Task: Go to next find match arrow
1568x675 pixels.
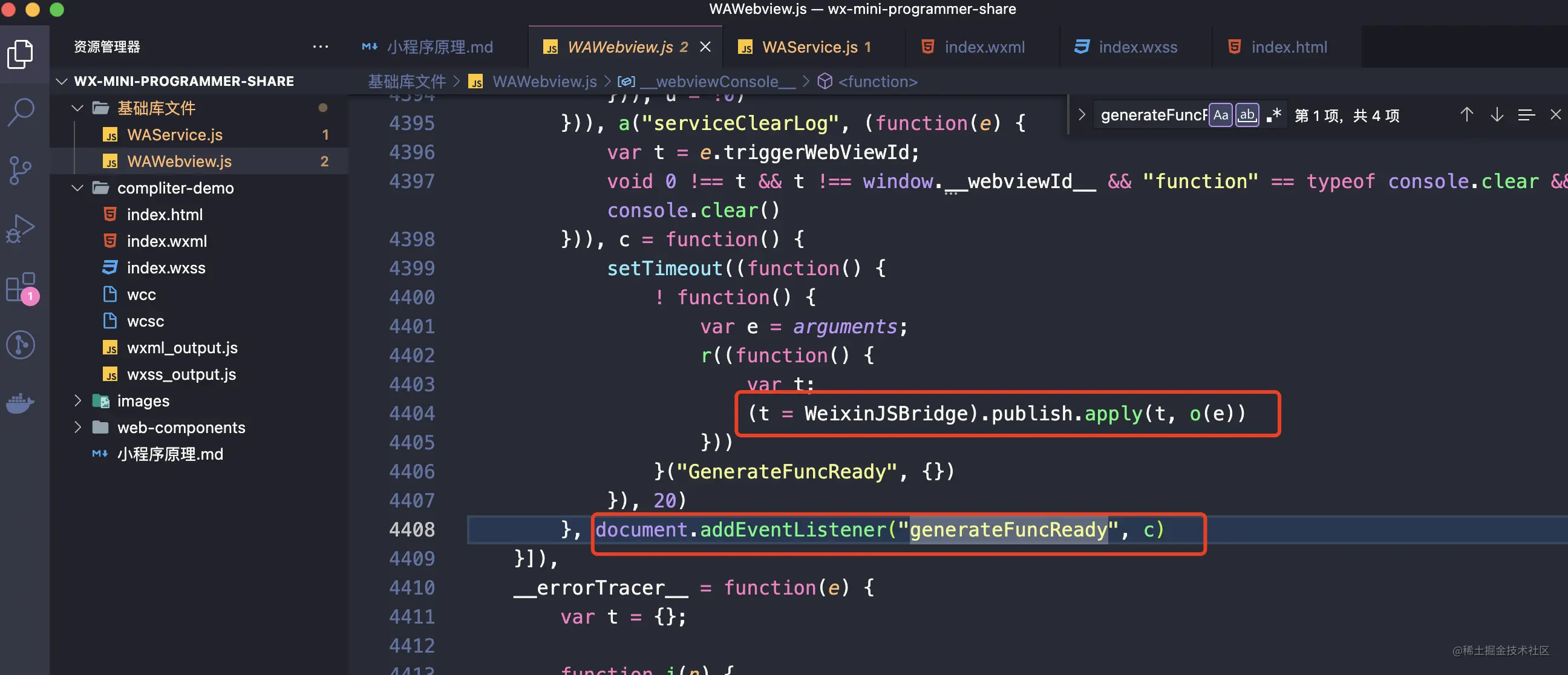Action: [1496, 114]
